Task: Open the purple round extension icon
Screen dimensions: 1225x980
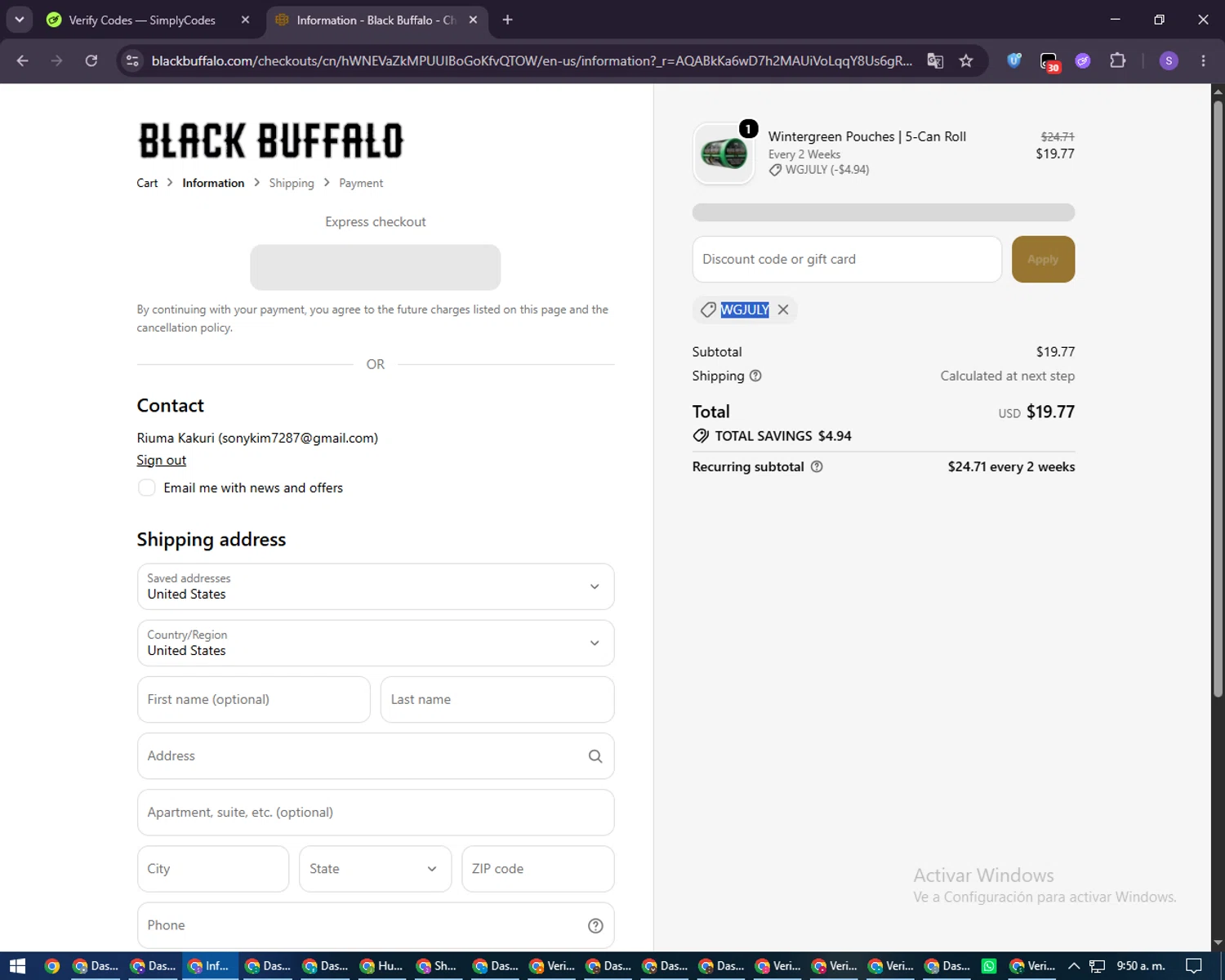Action: click(1083, 60)
